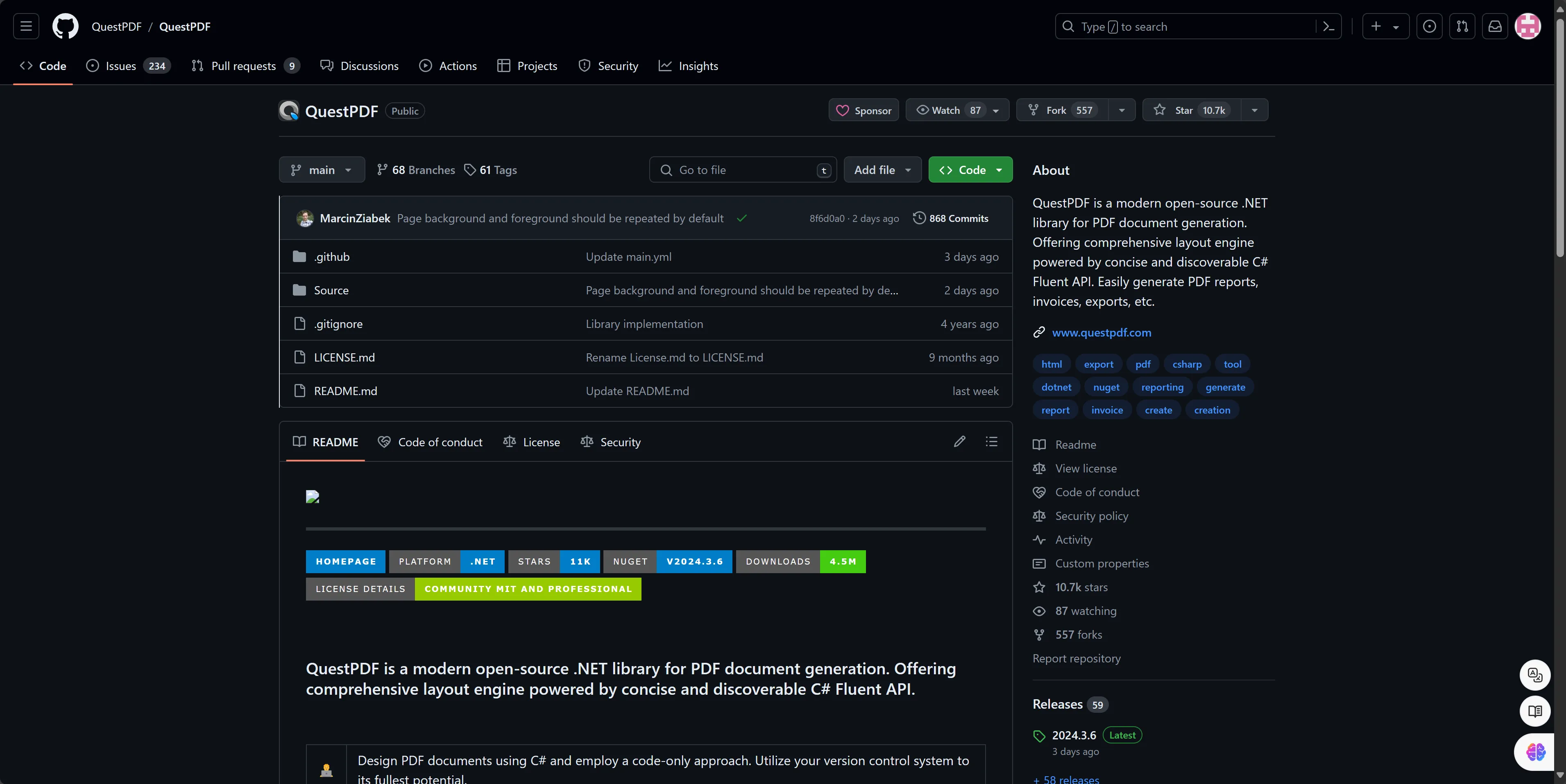This screenshot has width=1566, height=784.
Task: Star the QuestPDF repository
Action: pos(1192,110)
